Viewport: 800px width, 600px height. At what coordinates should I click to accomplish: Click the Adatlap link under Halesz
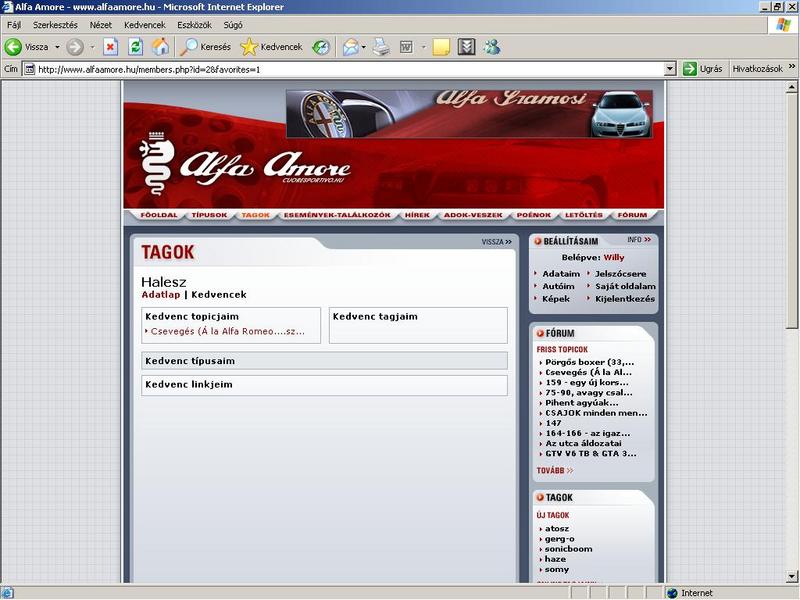(161, 295)
